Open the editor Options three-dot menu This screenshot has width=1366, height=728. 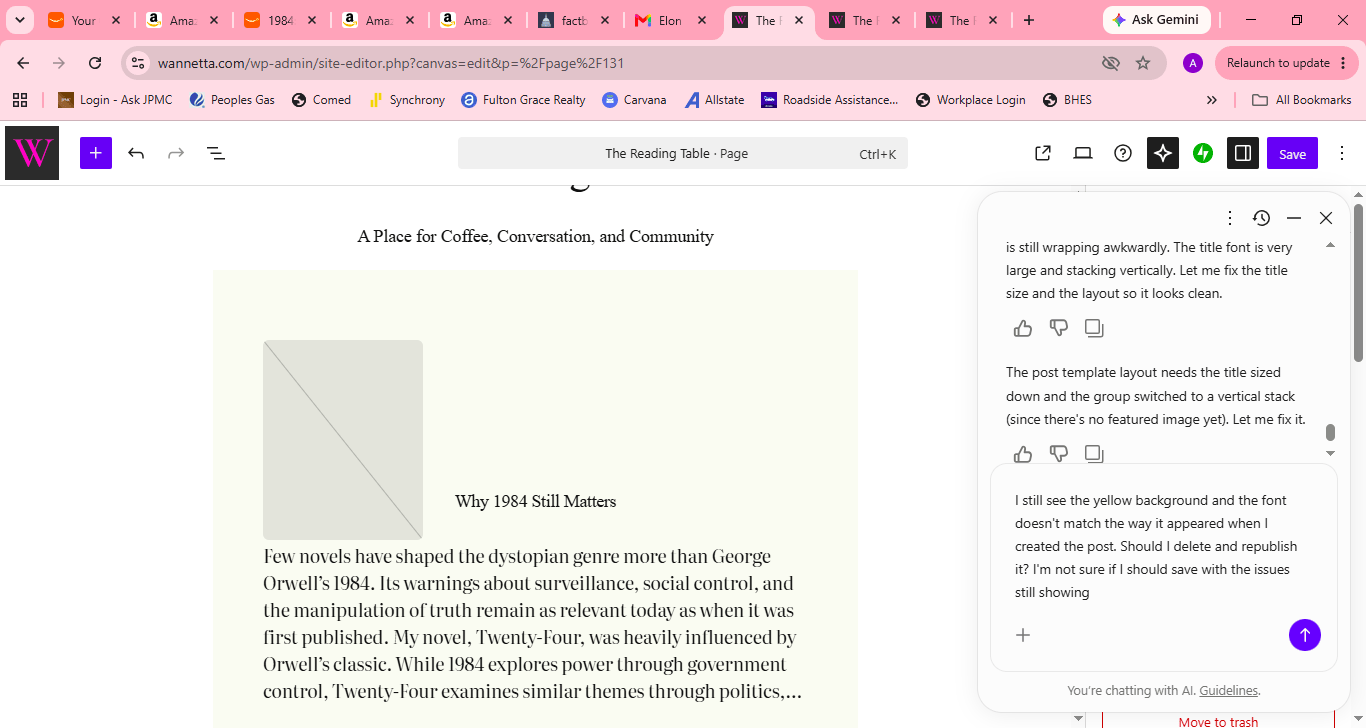(1342, 153)
